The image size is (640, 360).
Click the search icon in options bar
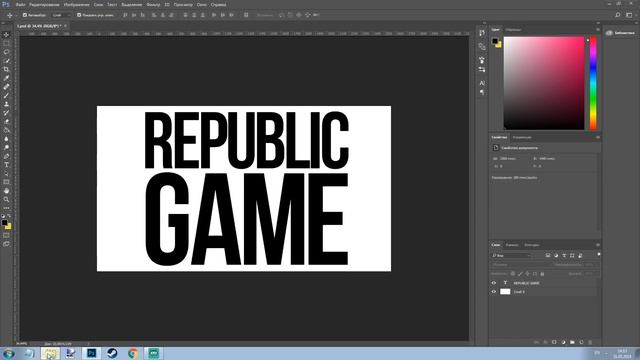[618, 15]
